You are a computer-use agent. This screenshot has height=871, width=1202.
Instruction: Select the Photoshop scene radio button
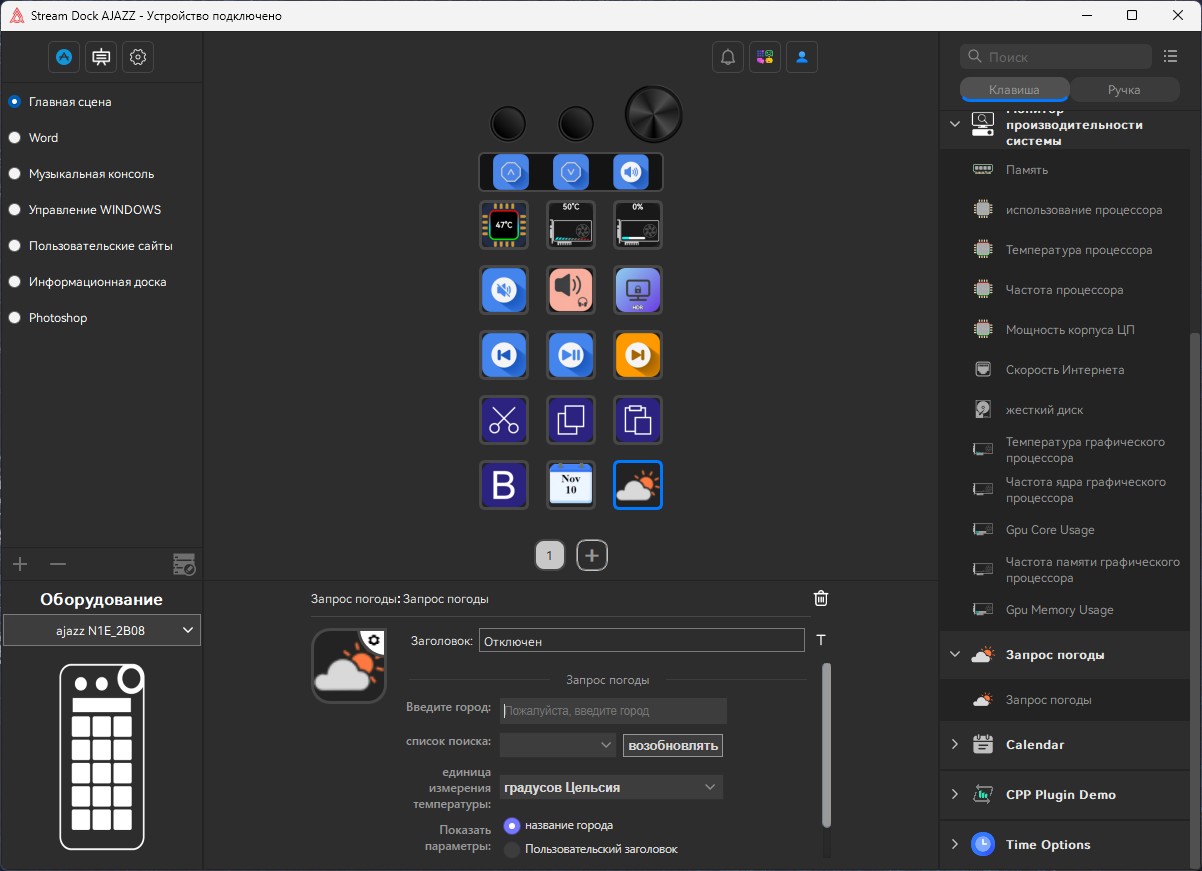(x=15, y=318)
